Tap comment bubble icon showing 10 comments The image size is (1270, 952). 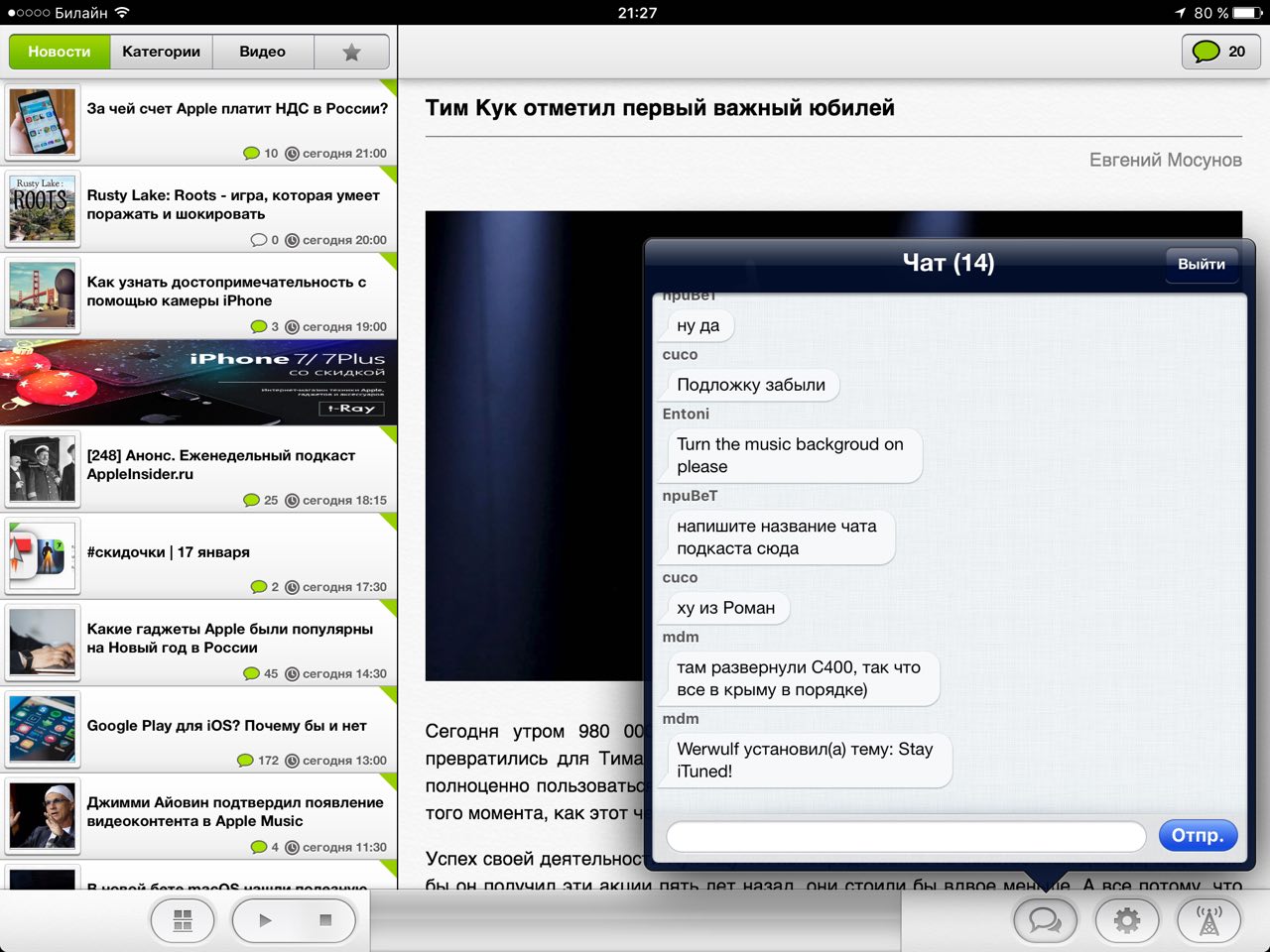click(x=251, y=154)
